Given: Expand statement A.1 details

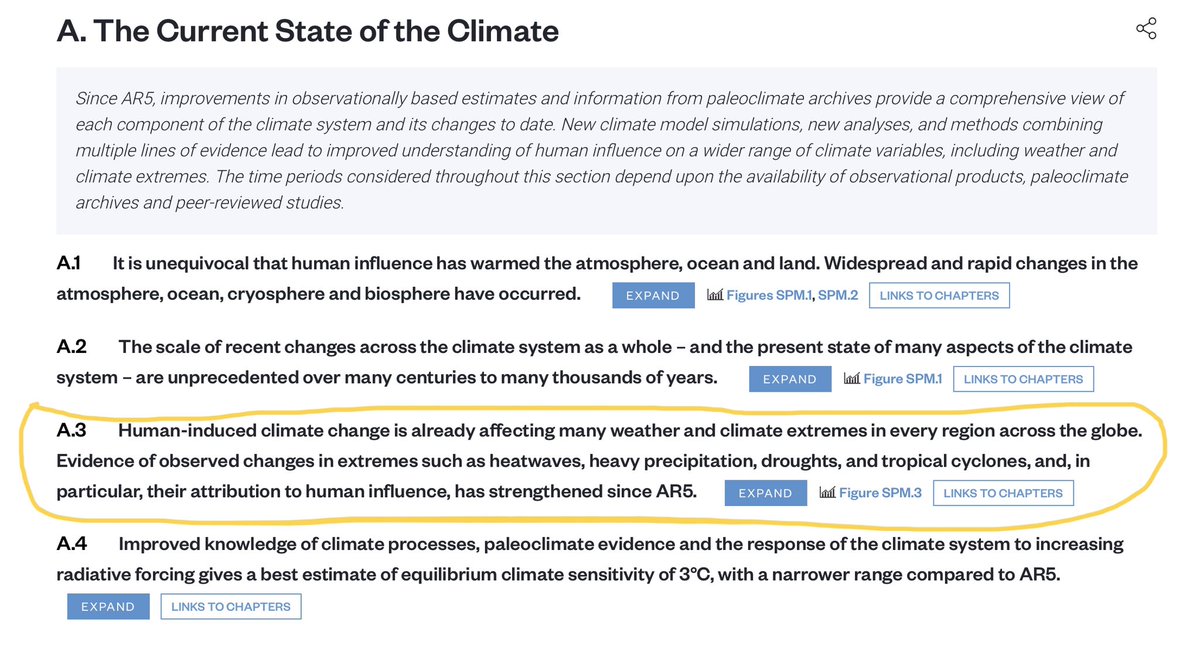Looking at the screenshot, I should (653, 296).
